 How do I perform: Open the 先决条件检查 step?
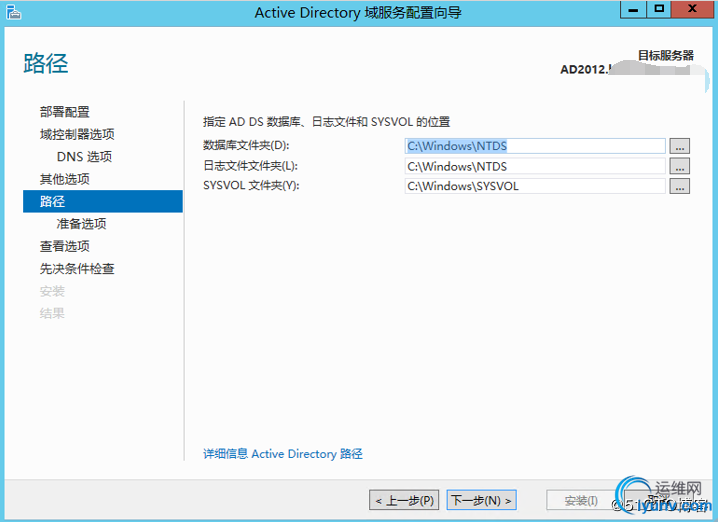[77, 269]
